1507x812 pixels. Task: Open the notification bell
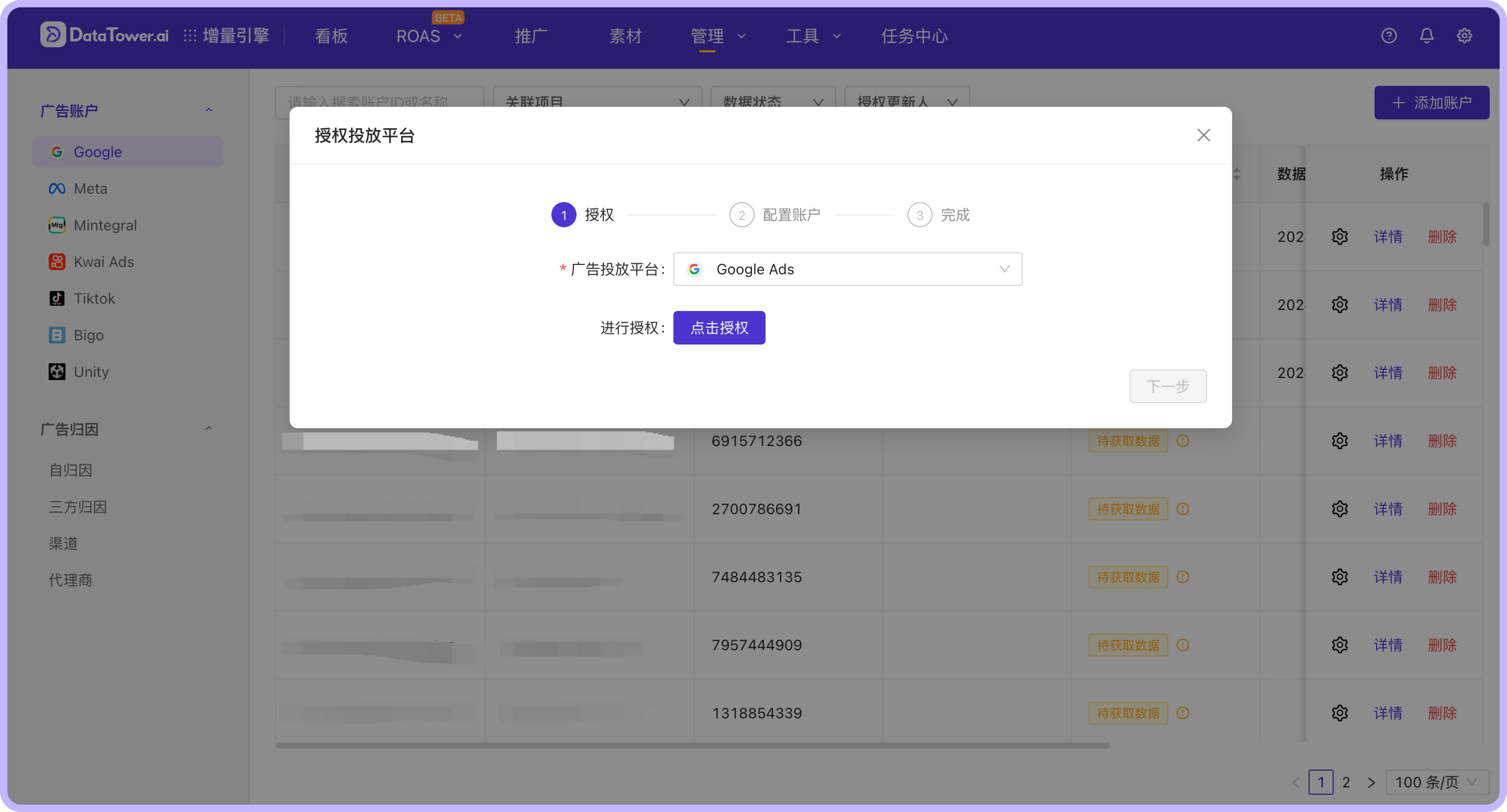pos(1426,36)
